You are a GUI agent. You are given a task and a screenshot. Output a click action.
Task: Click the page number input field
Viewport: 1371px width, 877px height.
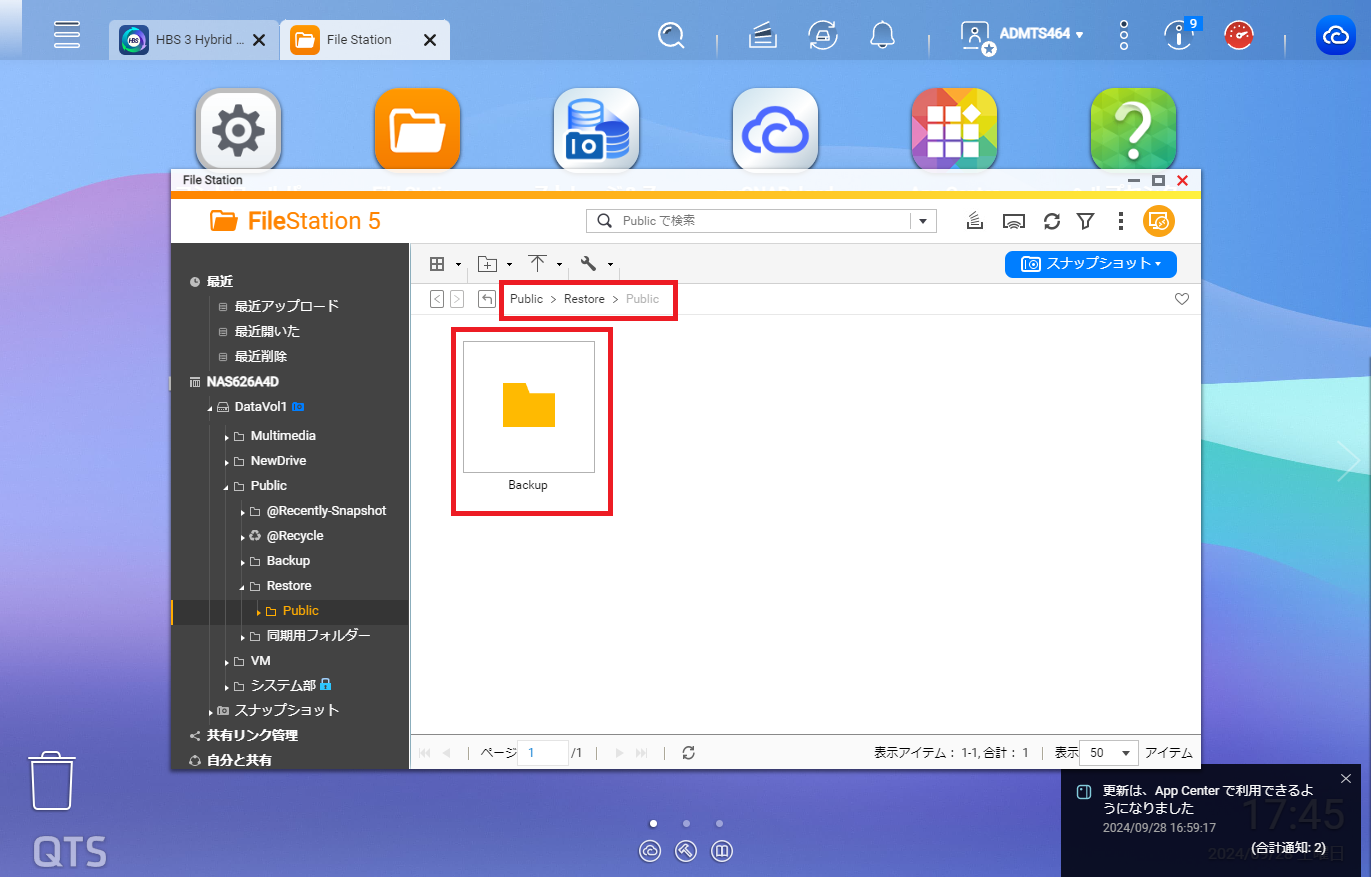[543, 753]
